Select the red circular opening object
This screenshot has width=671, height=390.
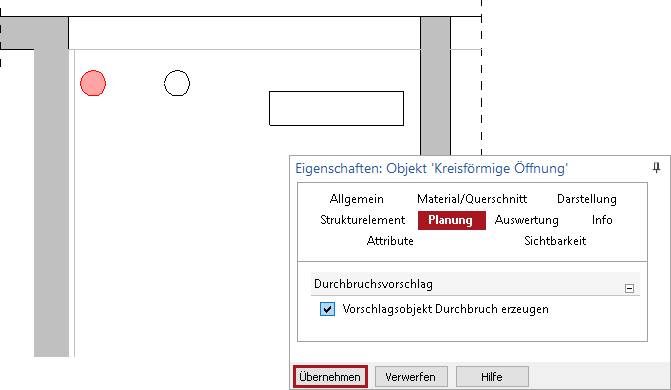tap(93, 83)
